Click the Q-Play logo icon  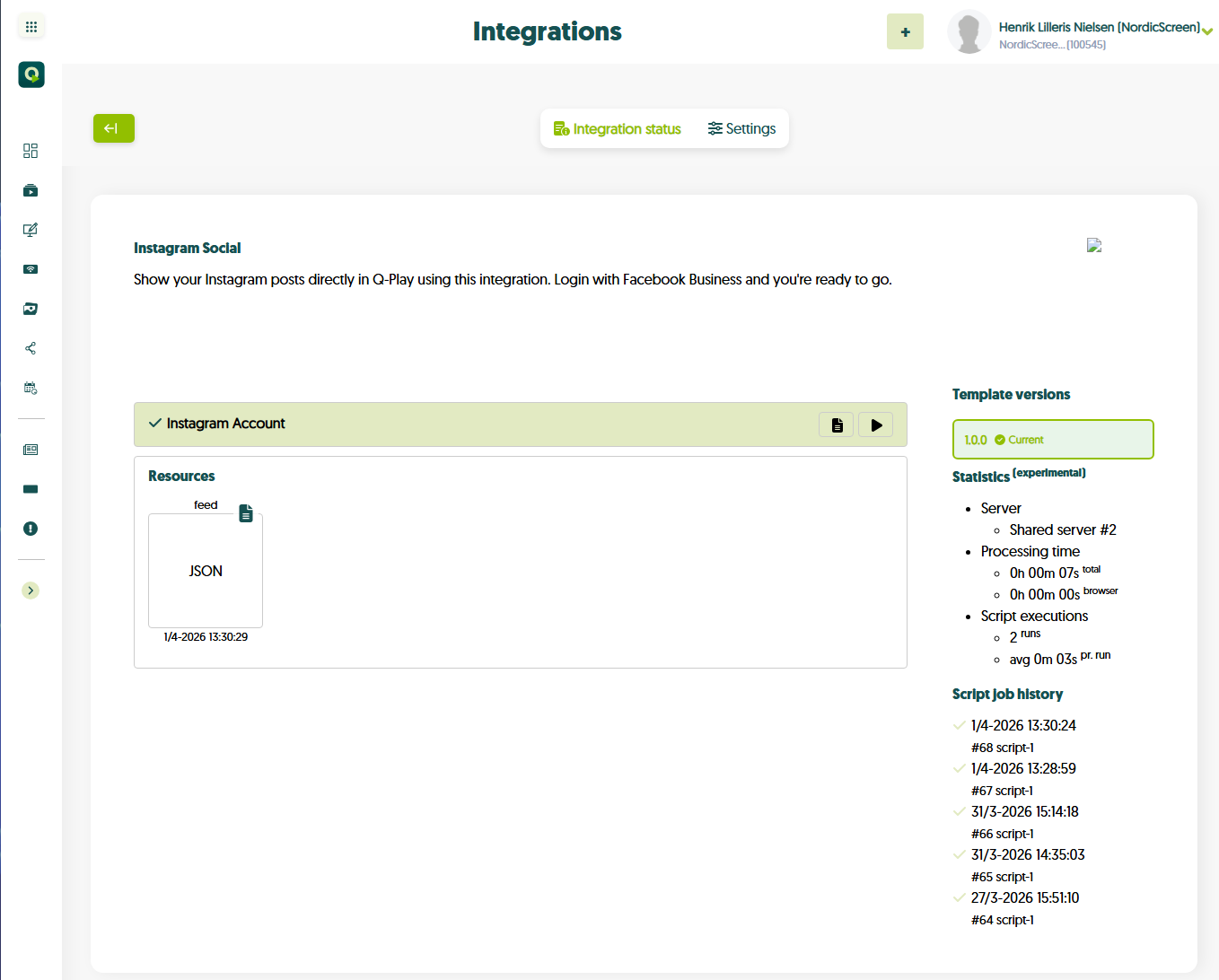31,74
